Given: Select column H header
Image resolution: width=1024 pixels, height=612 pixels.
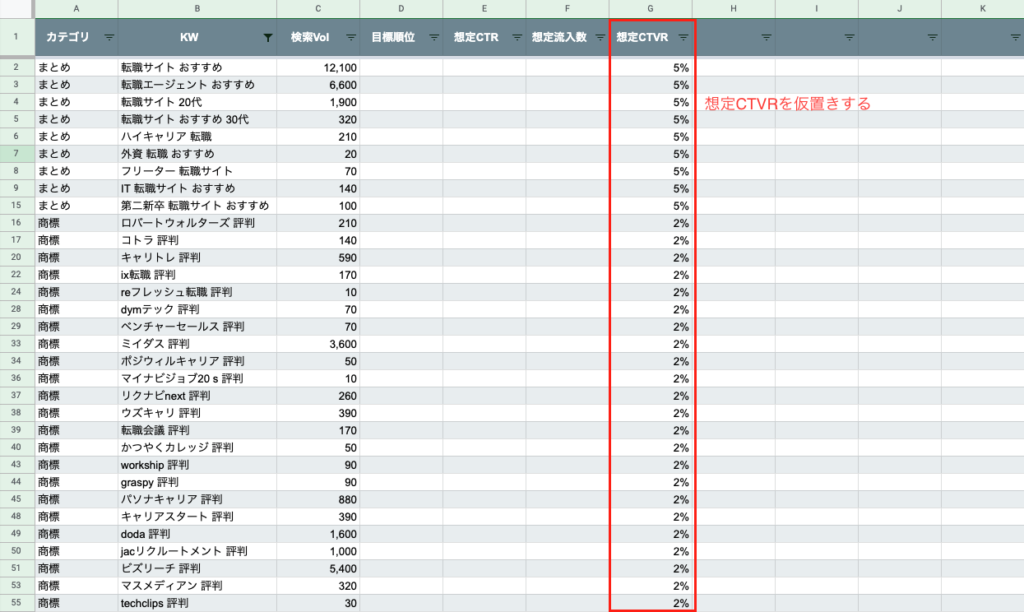Looking at the screenshot, I should (x=733, y=8).
